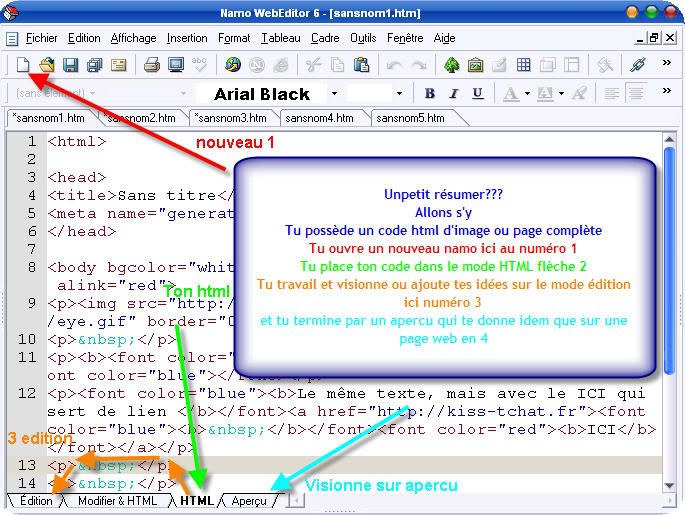Click the monitor preview icon
The width and height of the screenshot is (685, 515).
176,65
